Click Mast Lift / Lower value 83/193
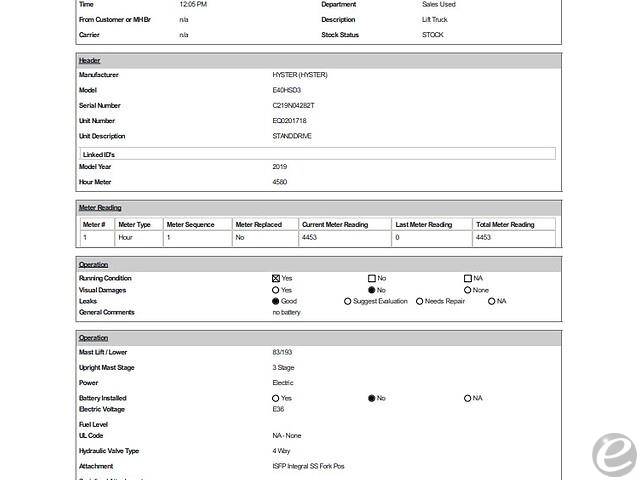The image size is (640, 480). (x=282, y=352)
